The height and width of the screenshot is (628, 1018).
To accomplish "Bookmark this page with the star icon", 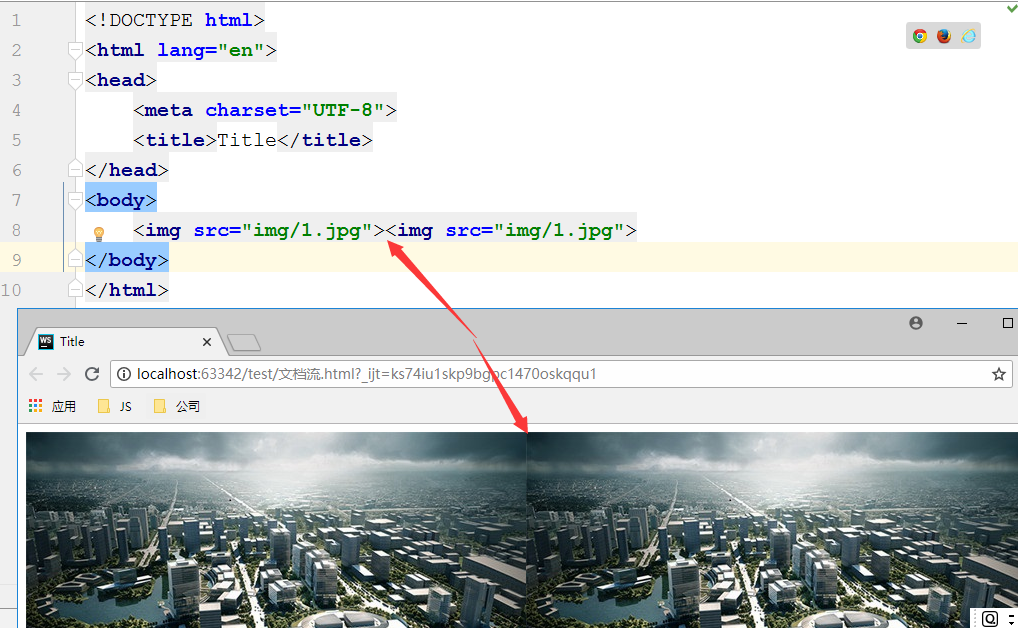I will pos(999,374).
